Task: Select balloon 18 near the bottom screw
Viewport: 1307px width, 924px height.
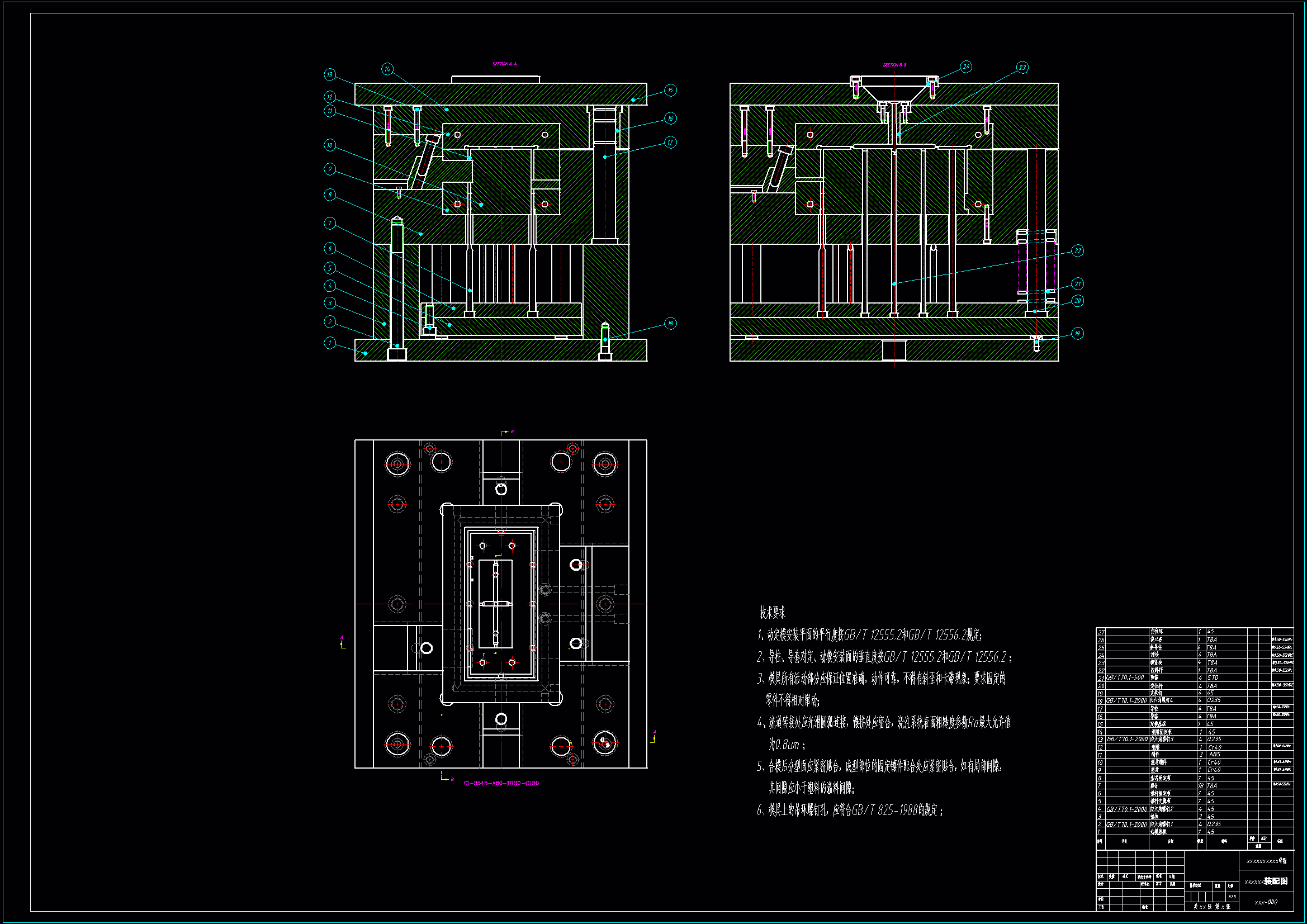Action: [x=671, y=323]
